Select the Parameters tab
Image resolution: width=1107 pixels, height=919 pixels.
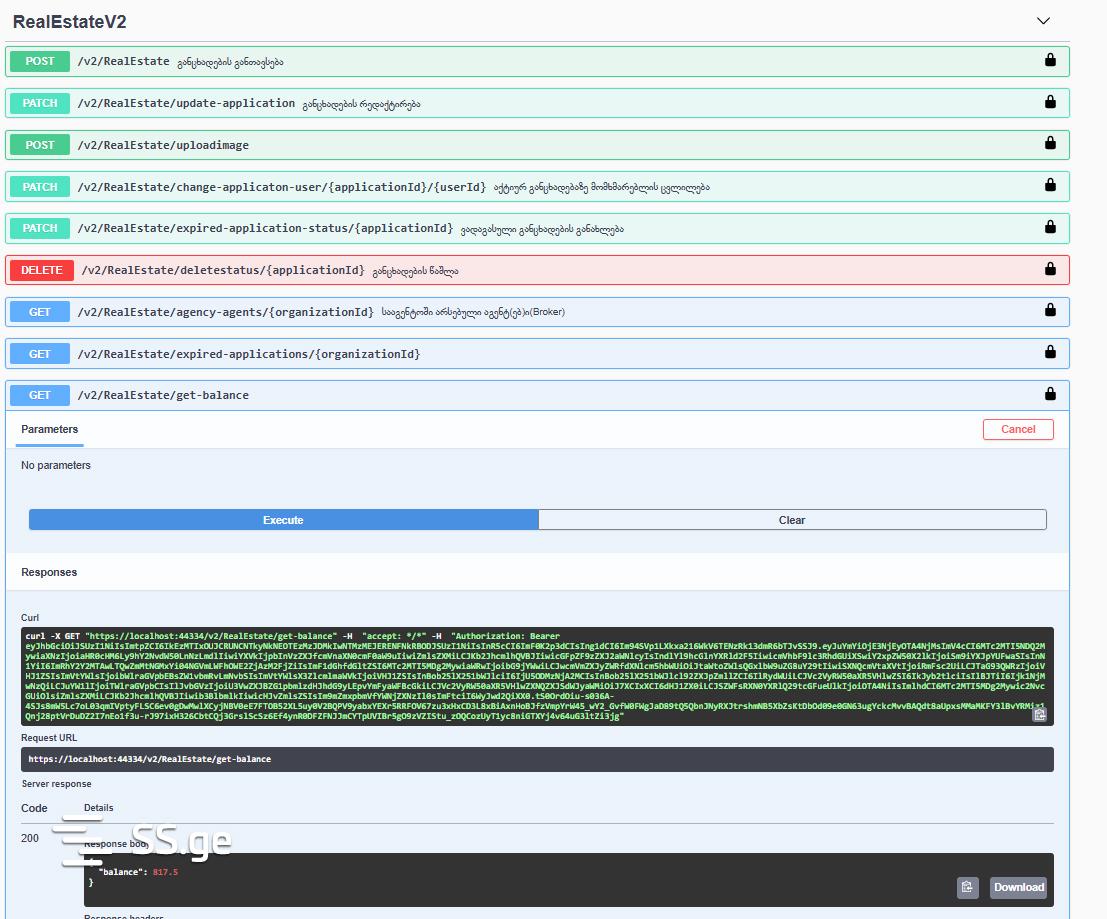[50, 429]
